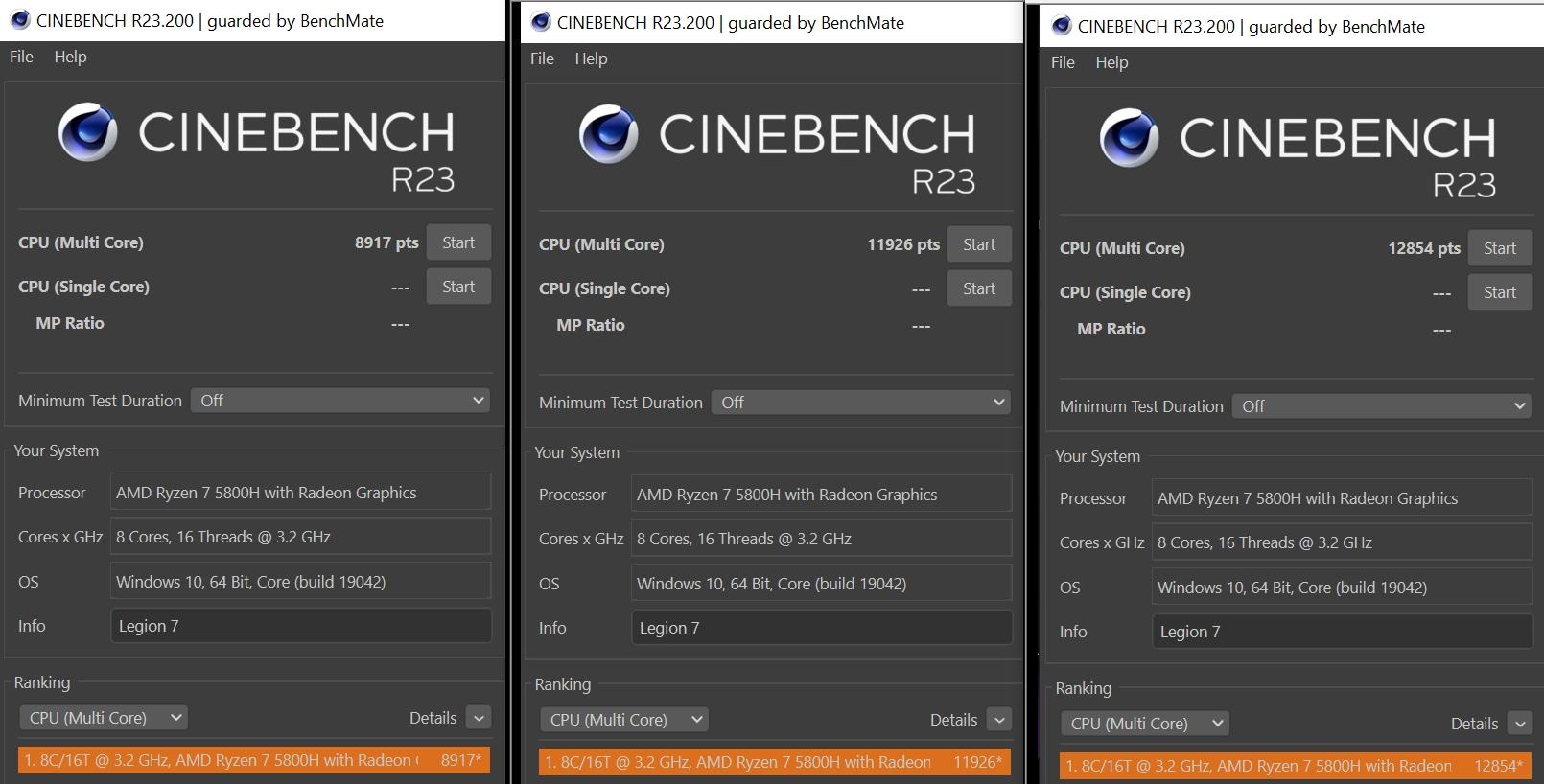The height and width of the screenshot is (784, 1544).
Task: Open Help menu in the 8917 pts window
Action: (x=70, y=57)
